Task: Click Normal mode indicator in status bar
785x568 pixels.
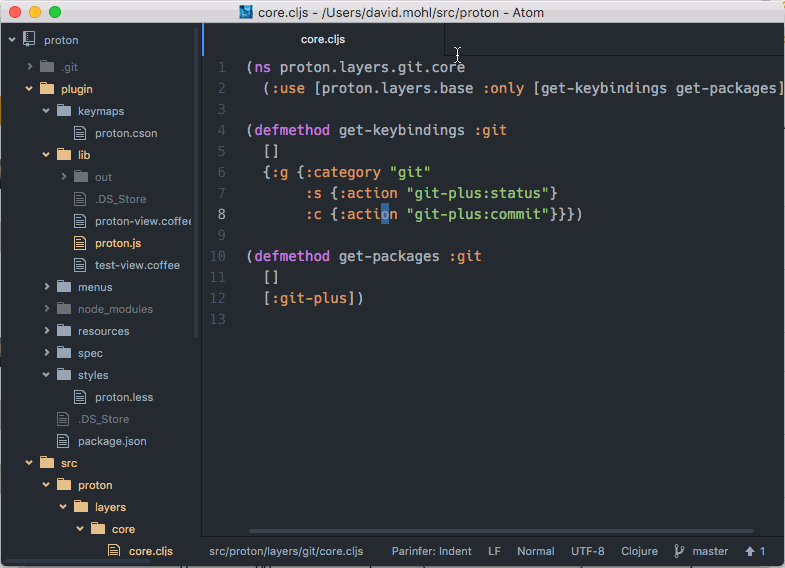Action: point(535,551)
